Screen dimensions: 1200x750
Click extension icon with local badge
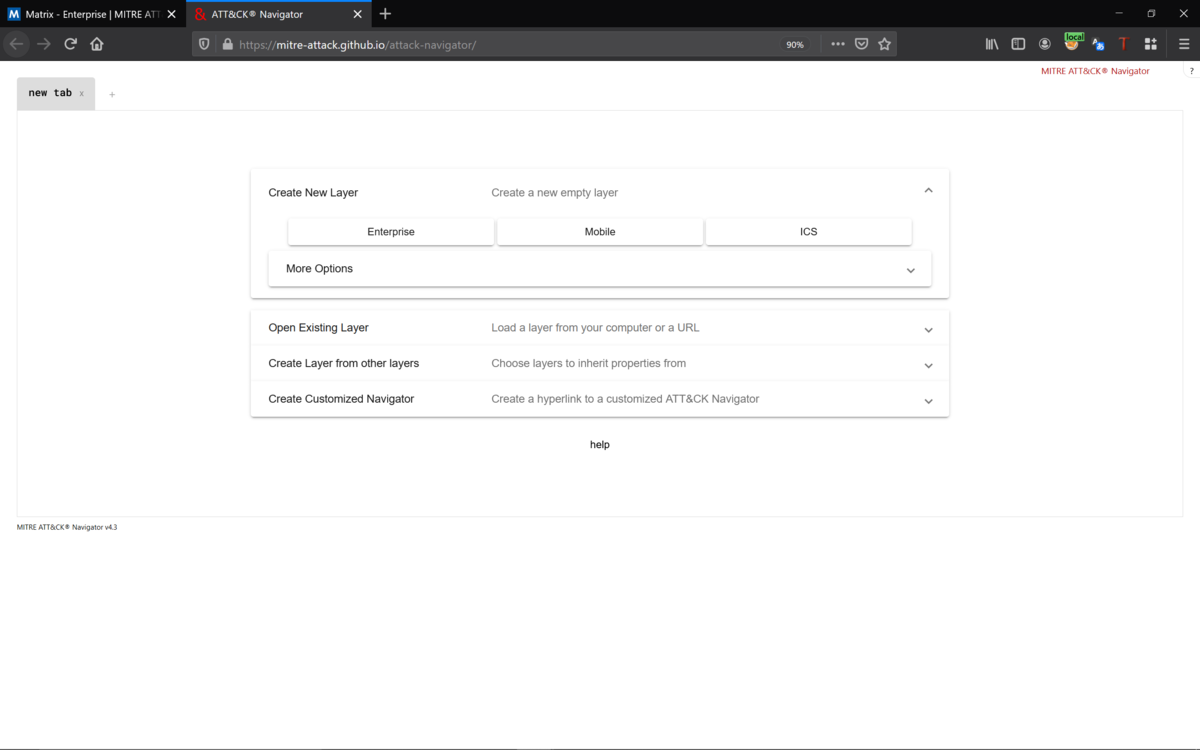pyautogui.click(x=1072, y=42)
